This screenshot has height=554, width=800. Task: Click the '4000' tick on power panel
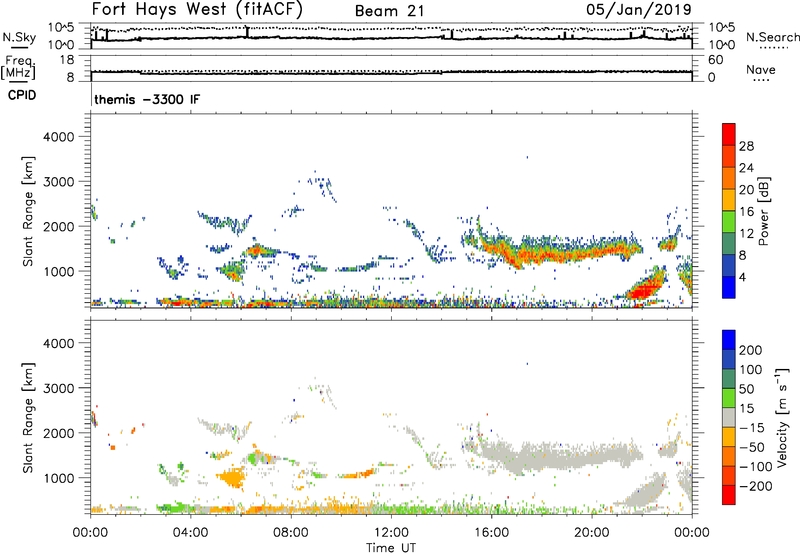coord(58,137)
